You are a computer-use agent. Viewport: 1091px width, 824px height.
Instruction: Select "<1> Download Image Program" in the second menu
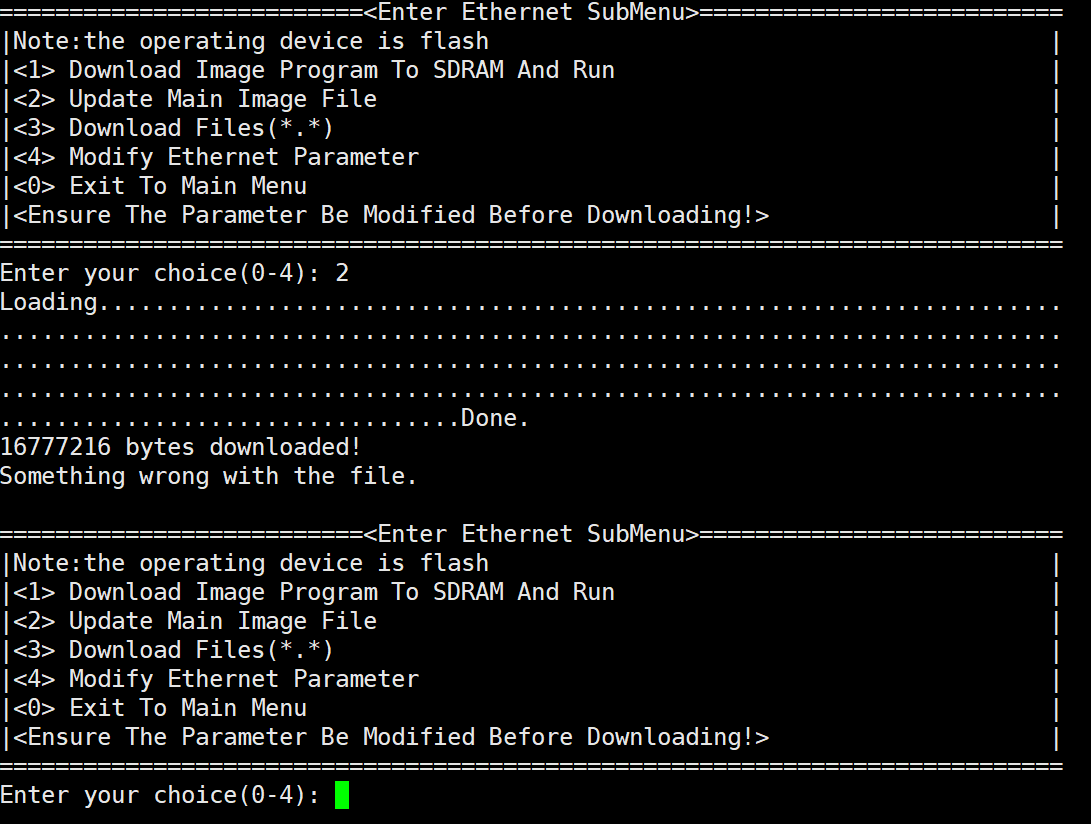313,592
